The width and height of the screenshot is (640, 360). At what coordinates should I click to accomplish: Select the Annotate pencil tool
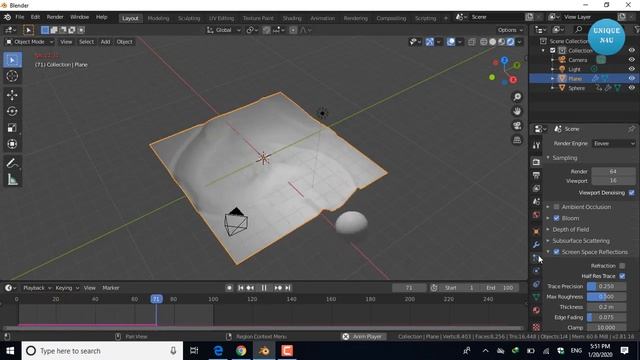click(12, 163)
